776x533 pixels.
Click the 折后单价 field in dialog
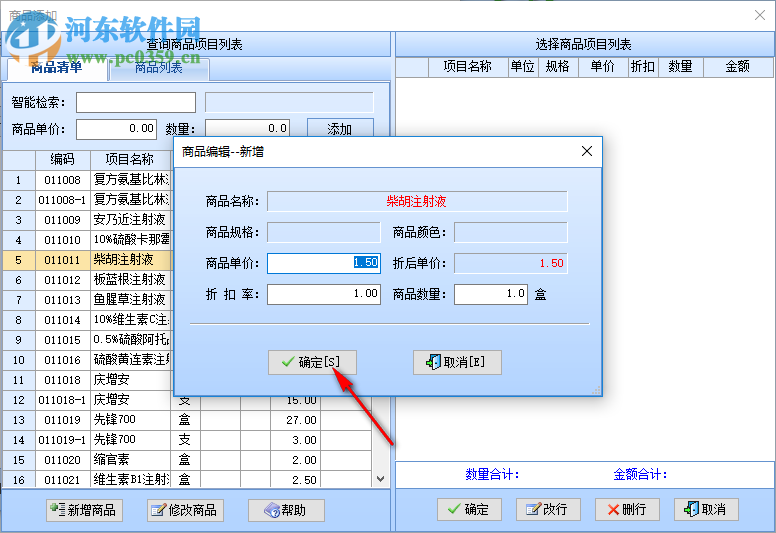coord(511,263)
